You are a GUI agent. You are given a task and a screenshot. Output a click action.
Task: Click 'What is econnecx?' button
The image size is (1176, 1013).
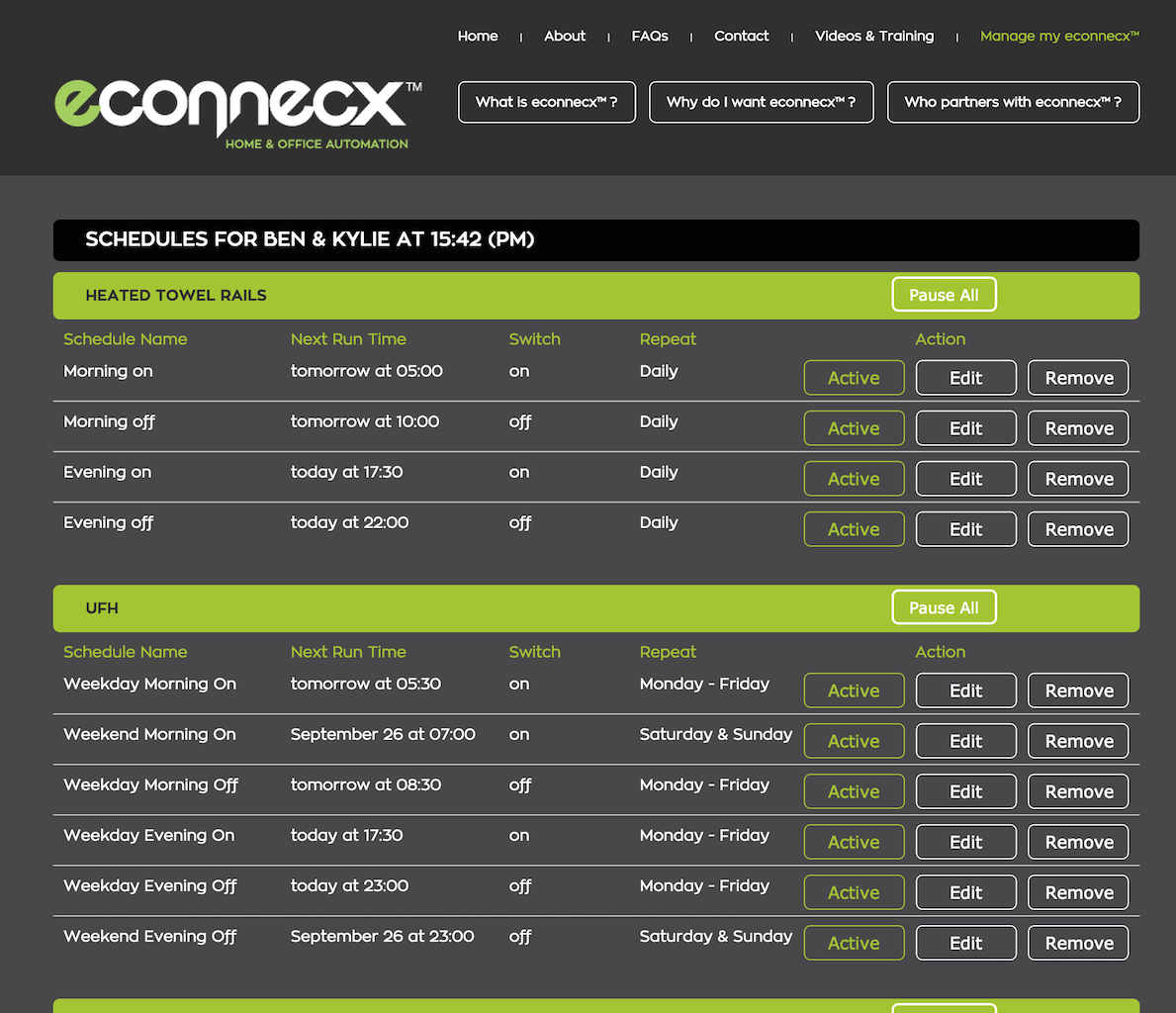[x=546, y=102]
